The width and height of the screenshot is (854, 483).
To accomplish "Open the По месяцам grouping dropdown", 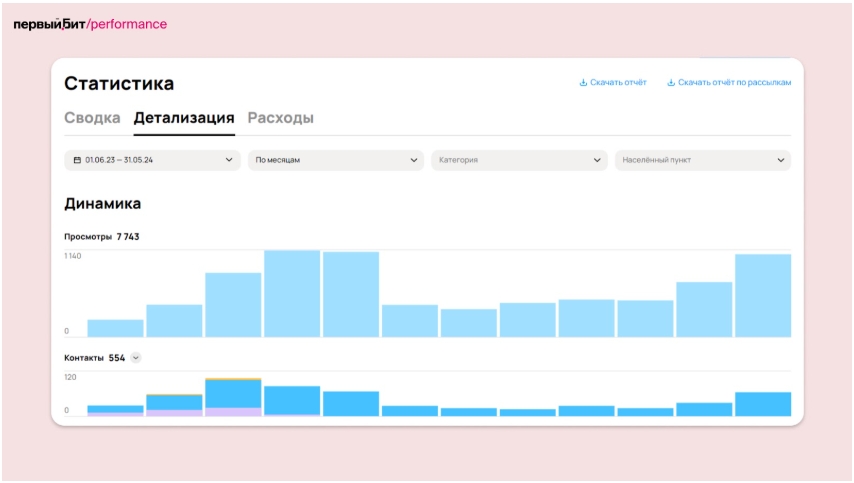I will [x=335, y=160].
